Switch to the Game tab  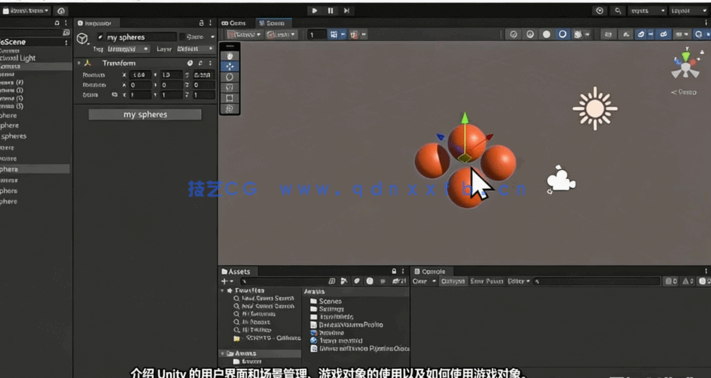[234, 23]
